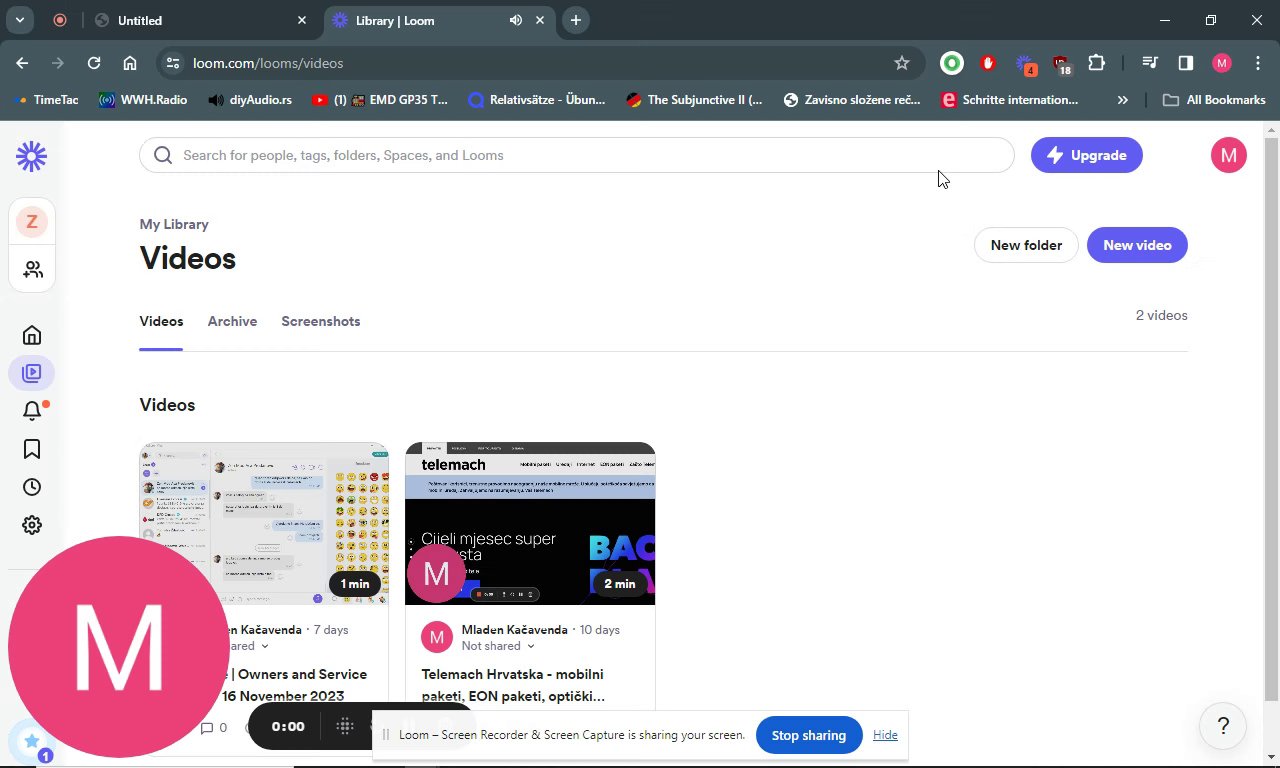
Task: Start a New video
Action: point(1137,245)
